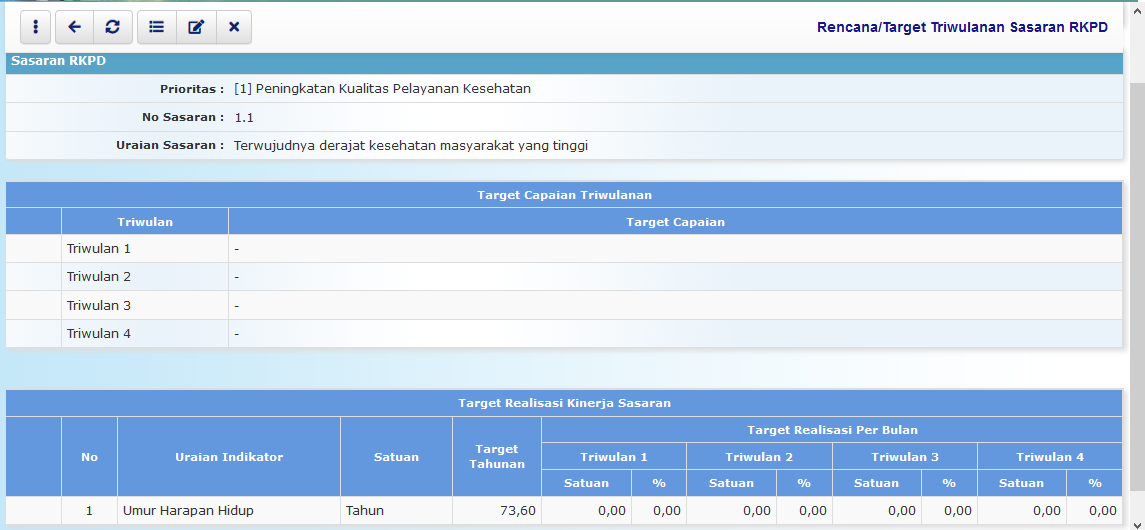Click the Rencana/Target Triwulanan Sasaran RKPD title
Screen dimensions: 1145x530
click(962, 27)
